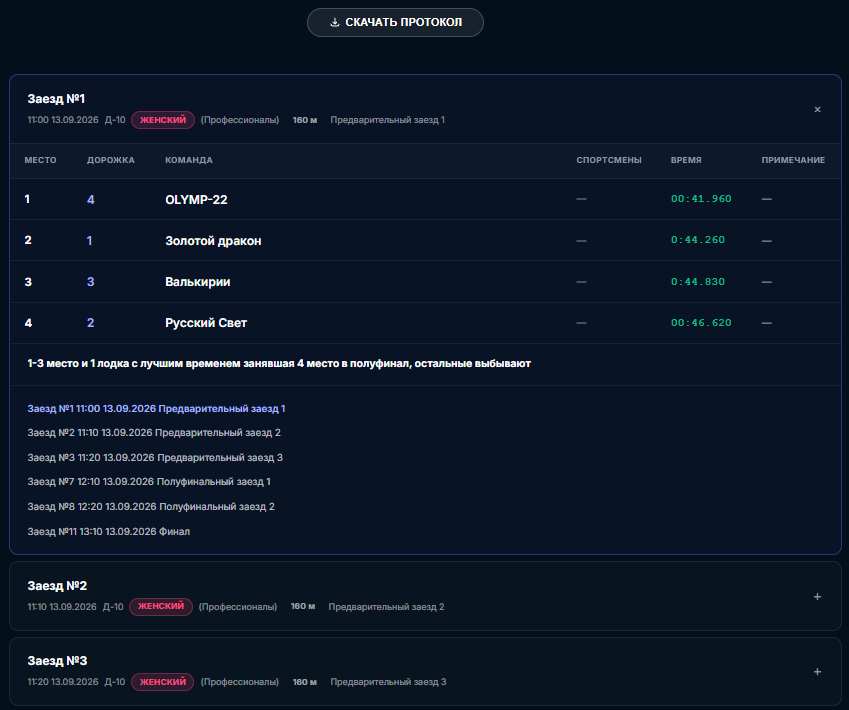The image size is (849, 710).
Task: Collapse Заезд №1 with the X icon
Action: coord(818,109)
